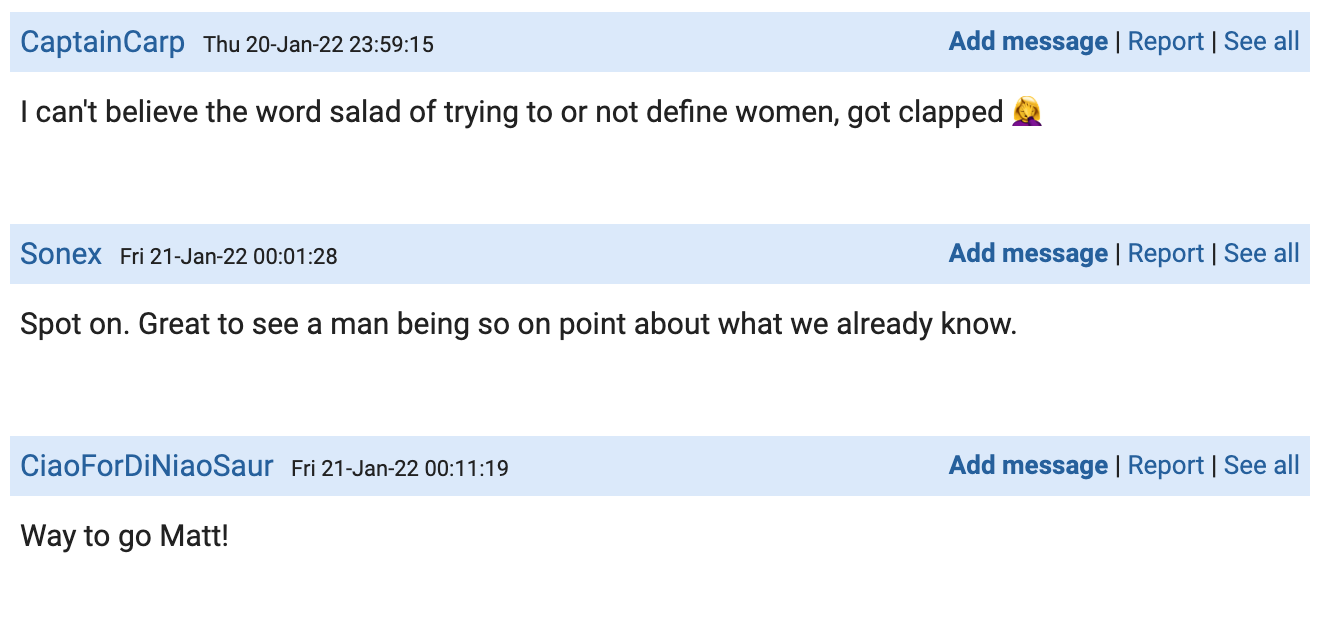See all posts by Sonex
Screen dimensions: 1318x632
coord(1261,253)
